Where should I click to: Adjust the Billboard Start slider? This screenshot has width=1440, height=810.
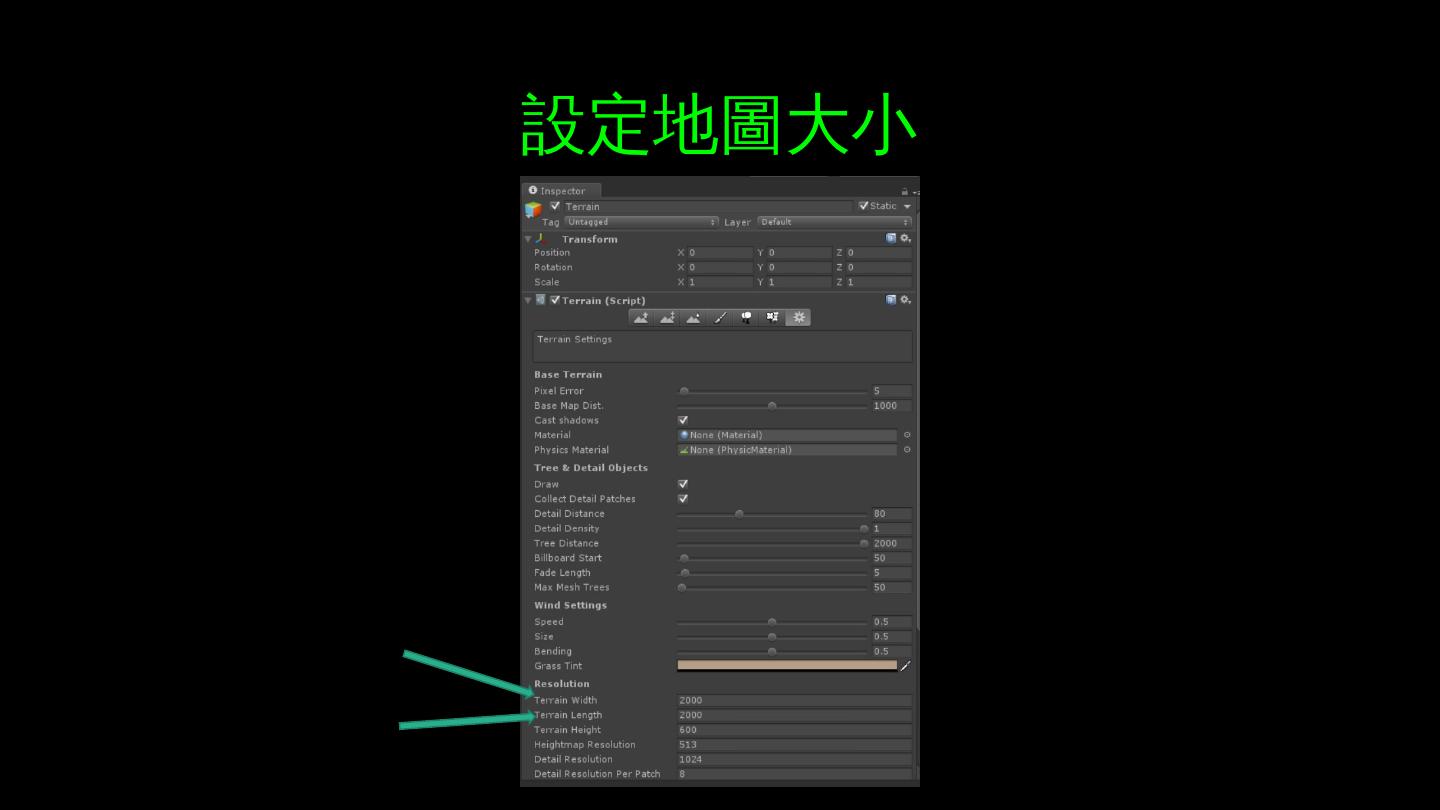(x=772, y=558)
